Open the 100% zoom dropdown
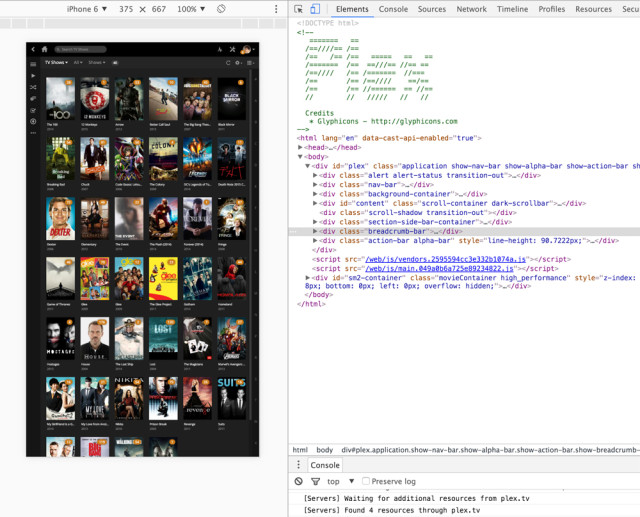Image resolution: width=640 pixels, height=517 pixels. [191, 9]
